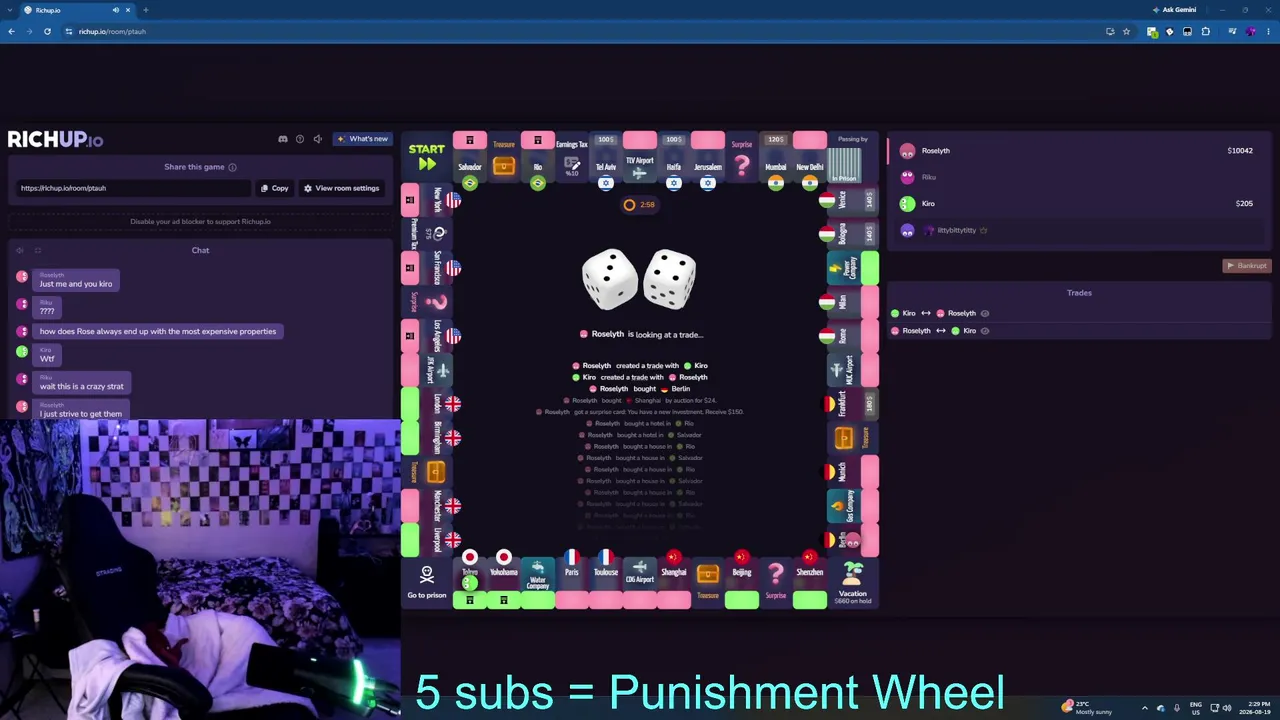Bookmark this page with the star icon
The image size is (1280, 720).
pos(1127,32)
